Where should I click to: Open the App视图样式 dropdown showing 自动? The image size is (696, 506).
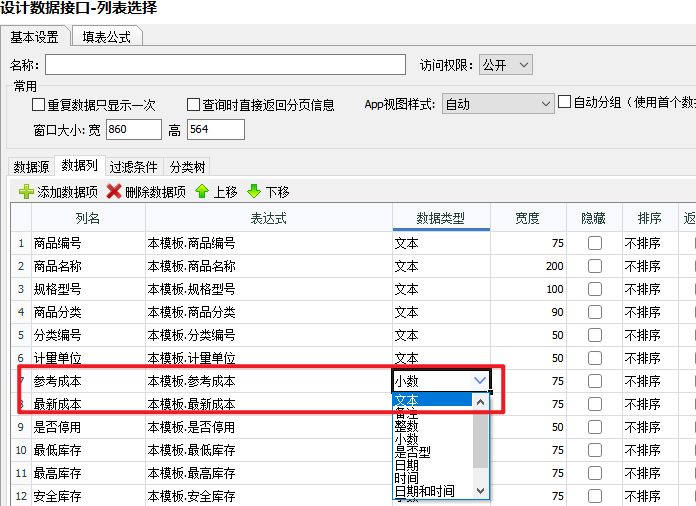point(498,104)
